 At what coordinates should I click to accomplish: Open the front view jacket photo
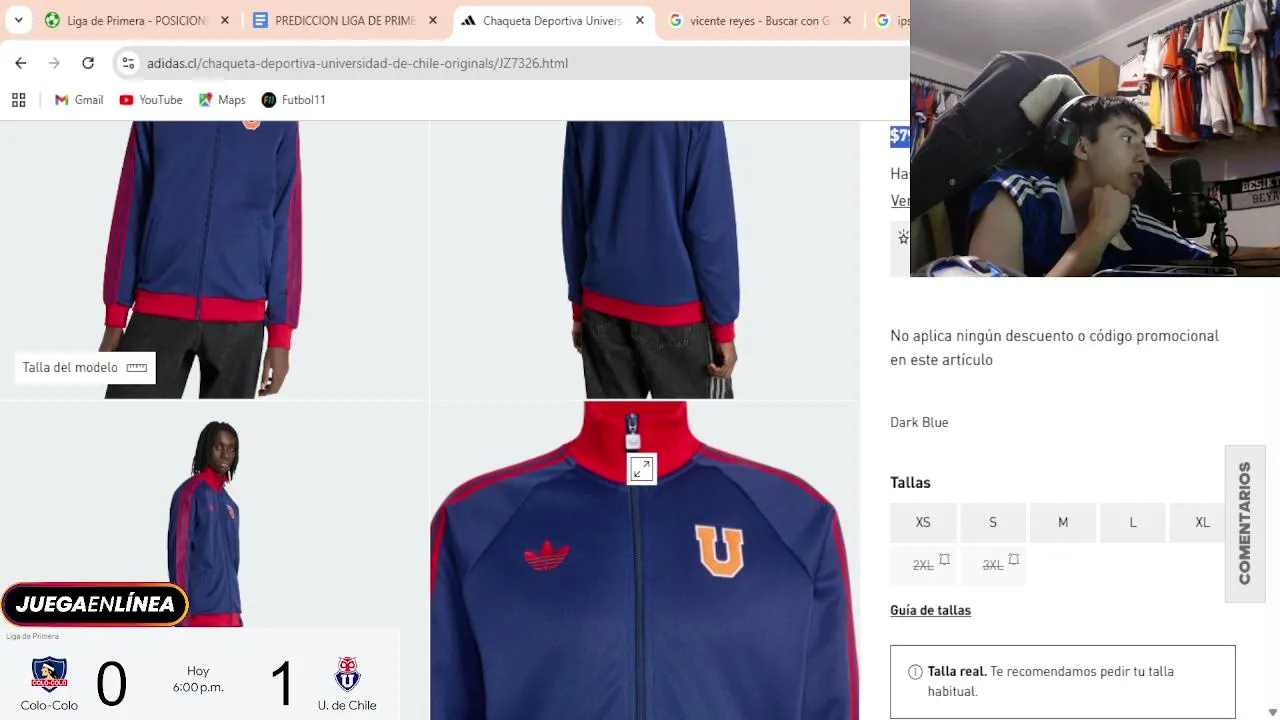214,260
